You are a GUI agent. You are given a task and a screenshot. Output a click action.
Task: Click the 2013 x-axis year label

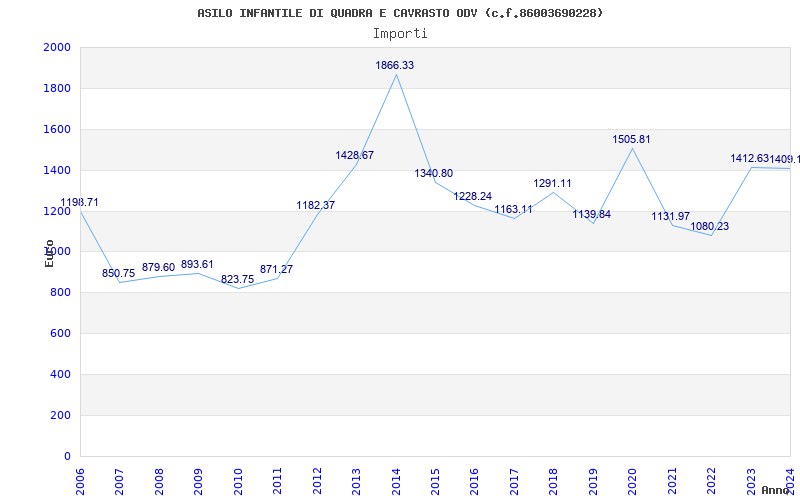pos(357,482)
